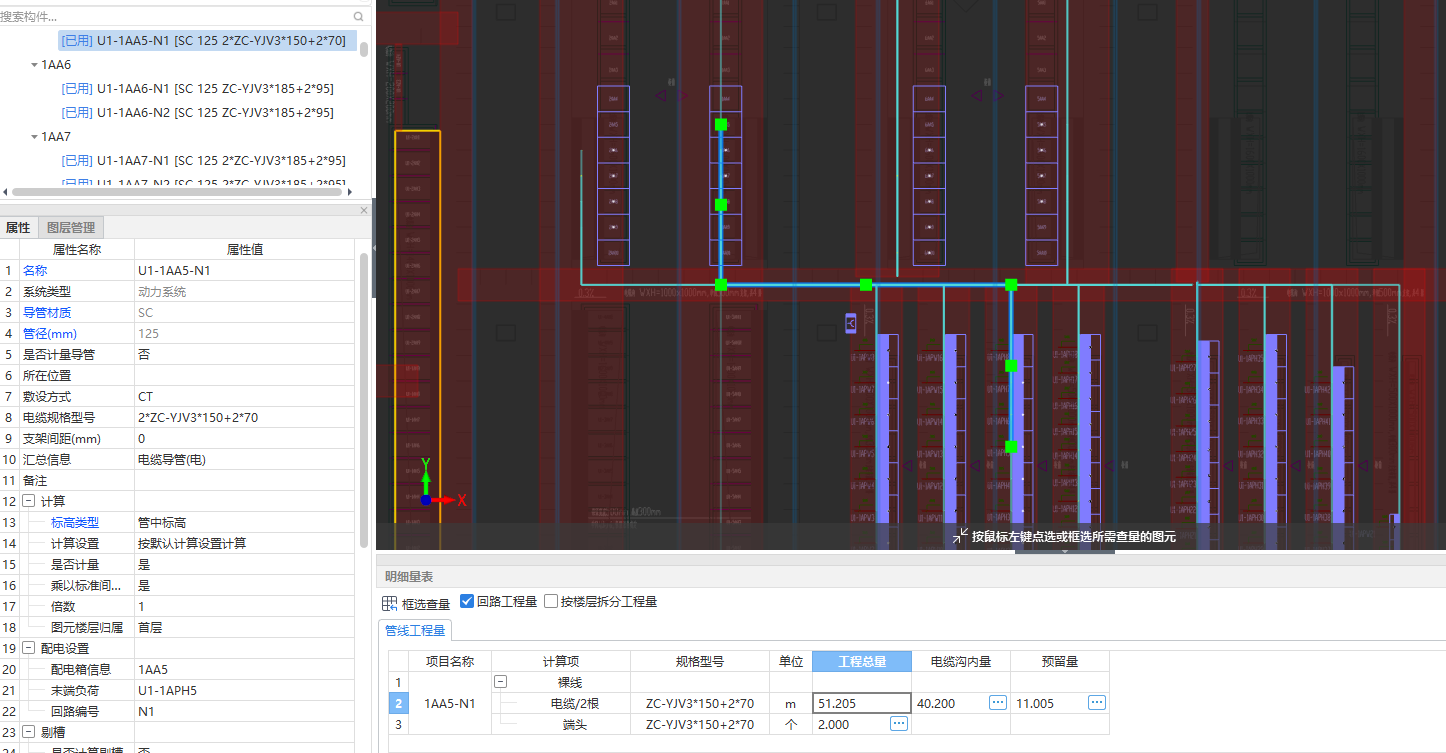Click the 51.205 total quantity cell

coord(861,703)
